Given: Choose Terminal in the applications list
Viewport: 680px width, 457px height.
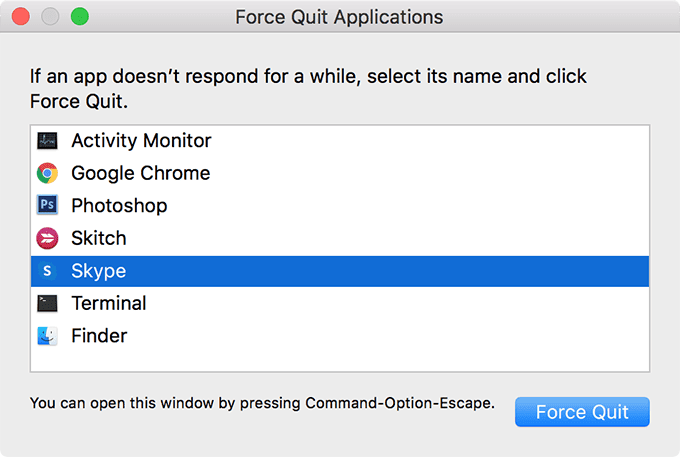Looking at the screenshot, I should [340, 304].
